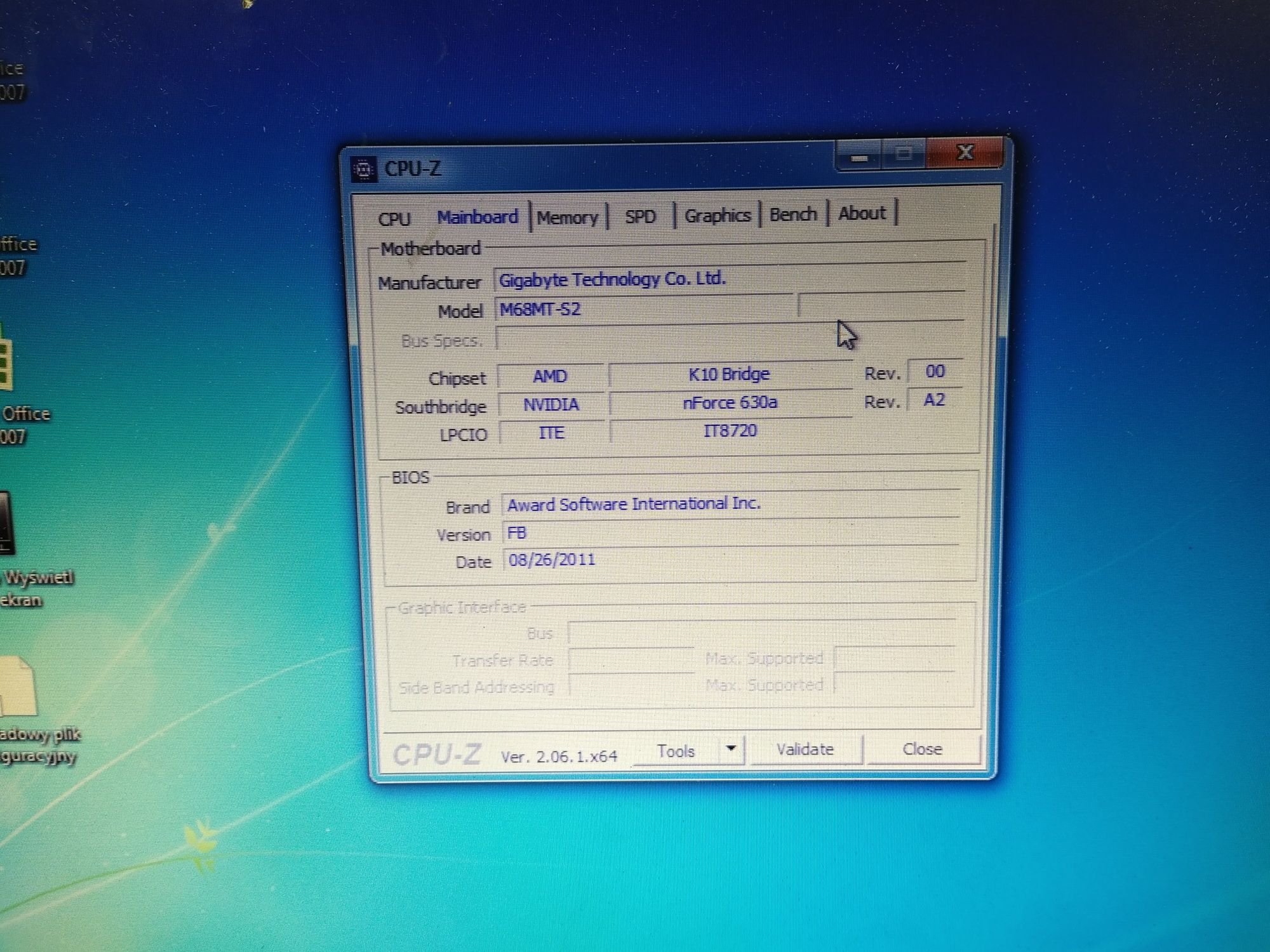
Task: Open the SPD tab
Action: 640,216
